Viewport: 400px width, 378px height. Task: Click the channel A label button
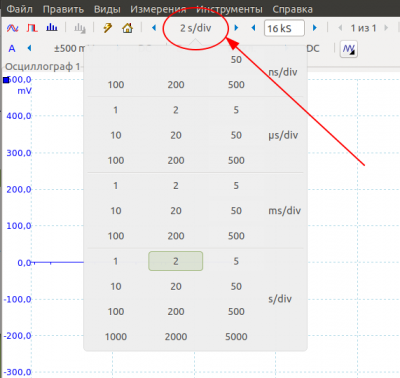pyautogui.click(x=12, y=49)
